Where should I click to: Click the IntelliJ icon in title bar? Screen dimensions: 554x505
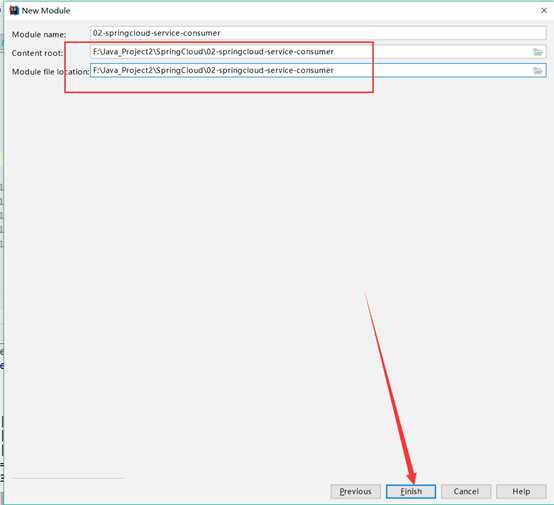(x=14, y=11)
